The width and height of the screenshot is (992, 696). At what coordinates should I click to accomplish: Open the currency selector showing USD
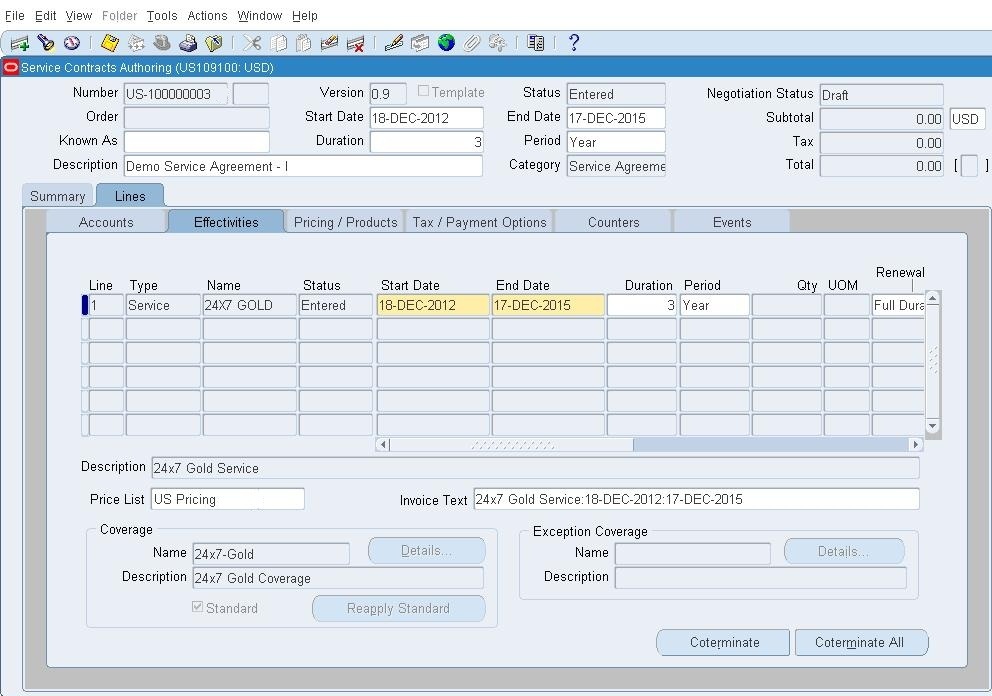[966, 118]
